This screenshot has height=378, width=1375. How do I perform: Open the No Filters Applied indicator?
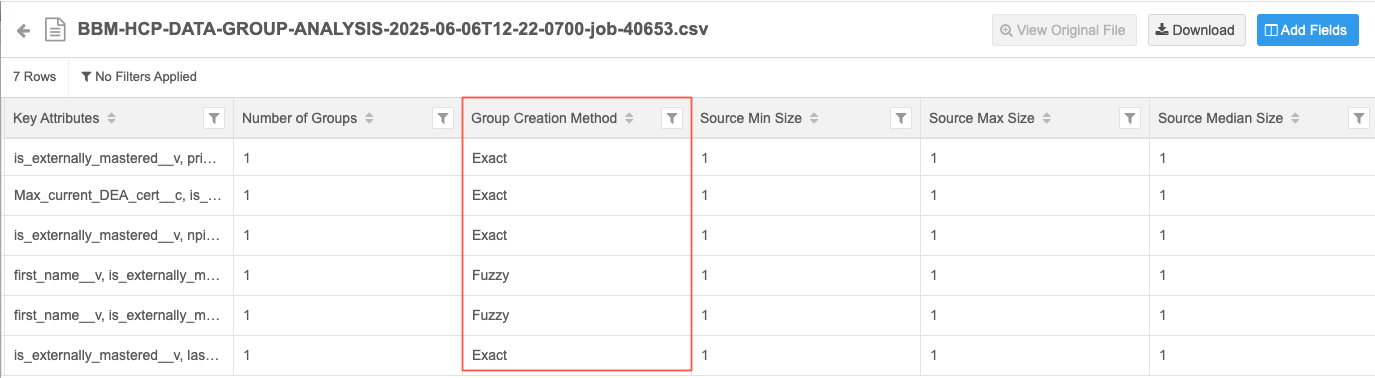(139, 76)
